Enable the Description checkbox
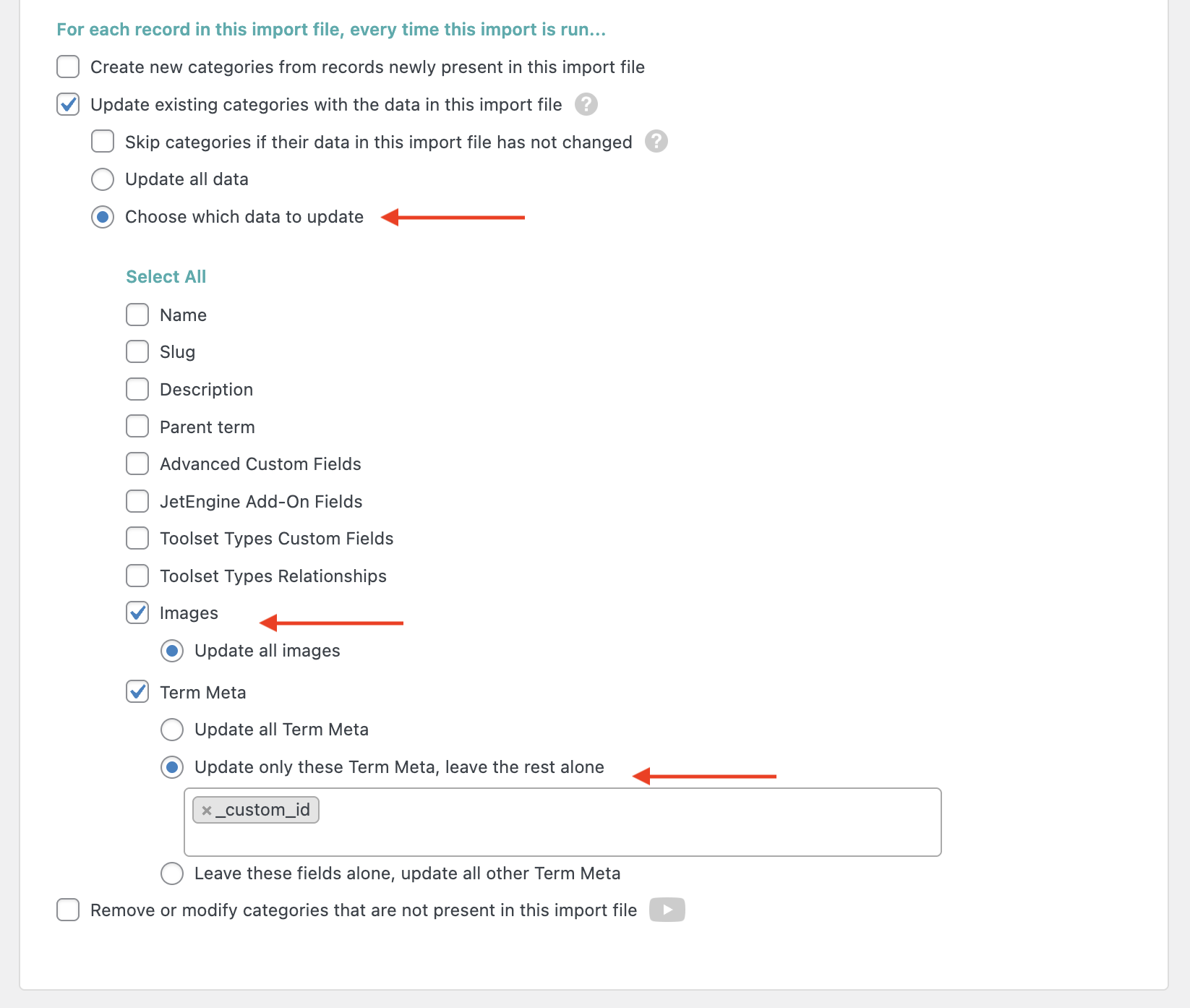 (137, 390)
